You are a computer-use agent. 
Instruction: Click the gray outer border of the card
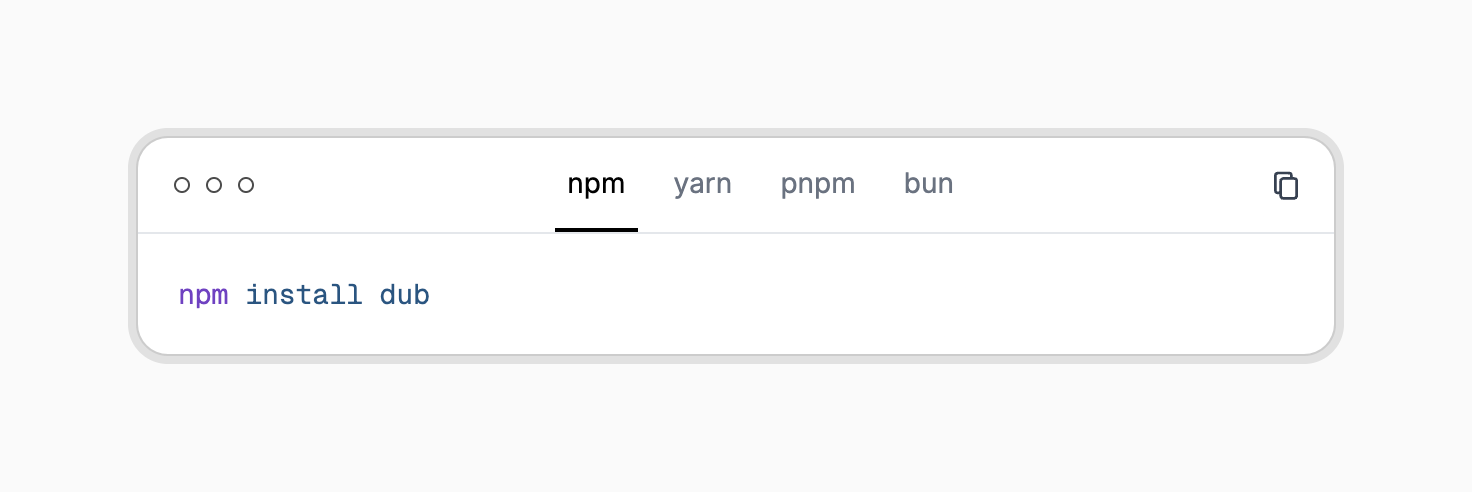pos(133,246)
